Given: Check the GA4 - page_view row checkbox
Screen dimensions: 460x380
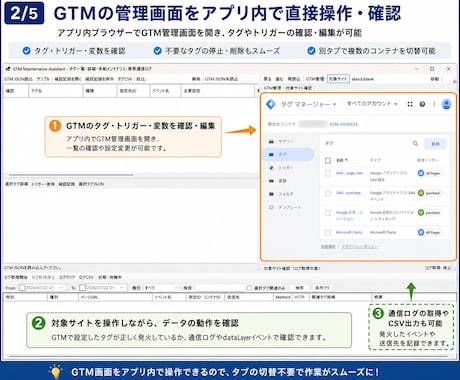Looking at the screenshot, I should [328, 173].
